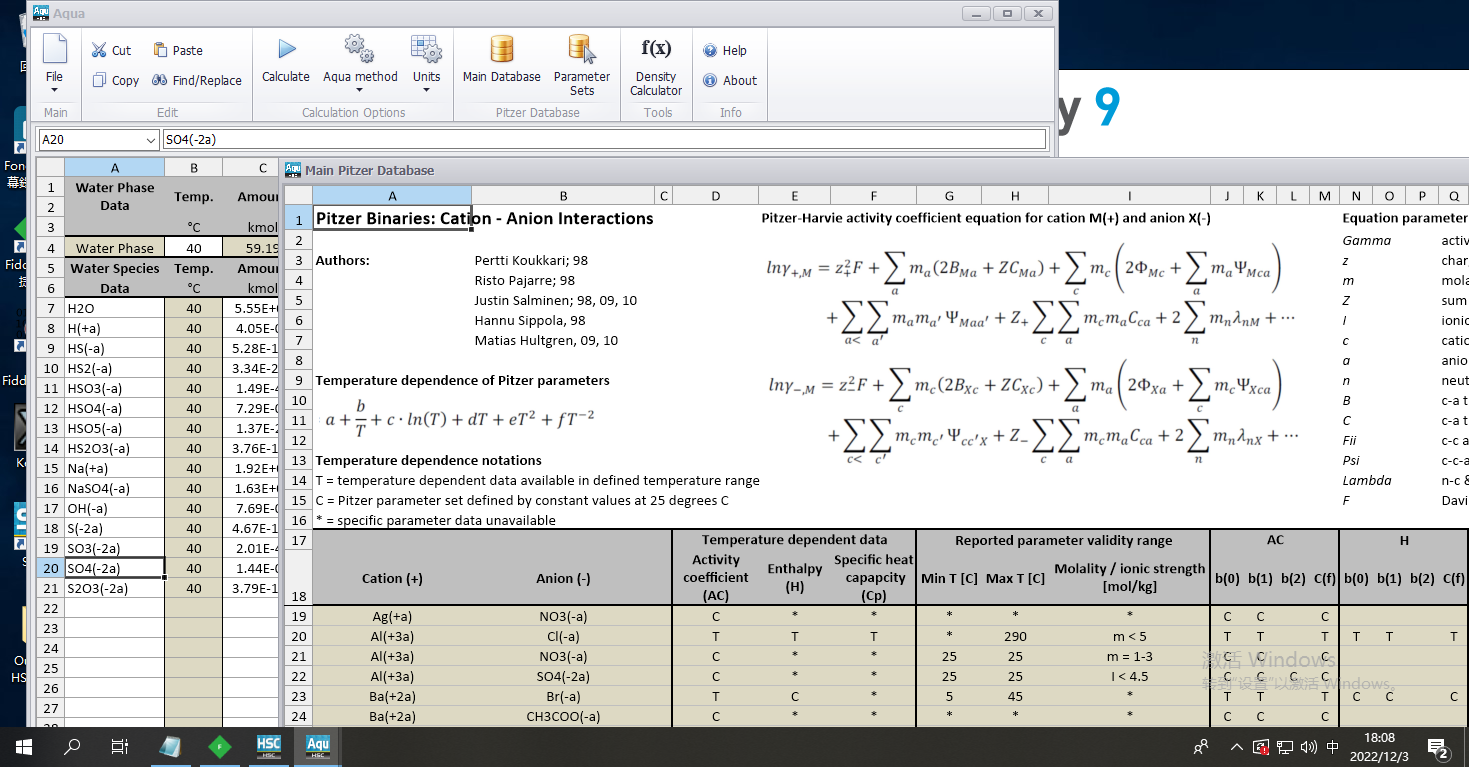1469x767 pixels.
Task: Click molality cell 'm < 5'
Action: pos(1129,636)
